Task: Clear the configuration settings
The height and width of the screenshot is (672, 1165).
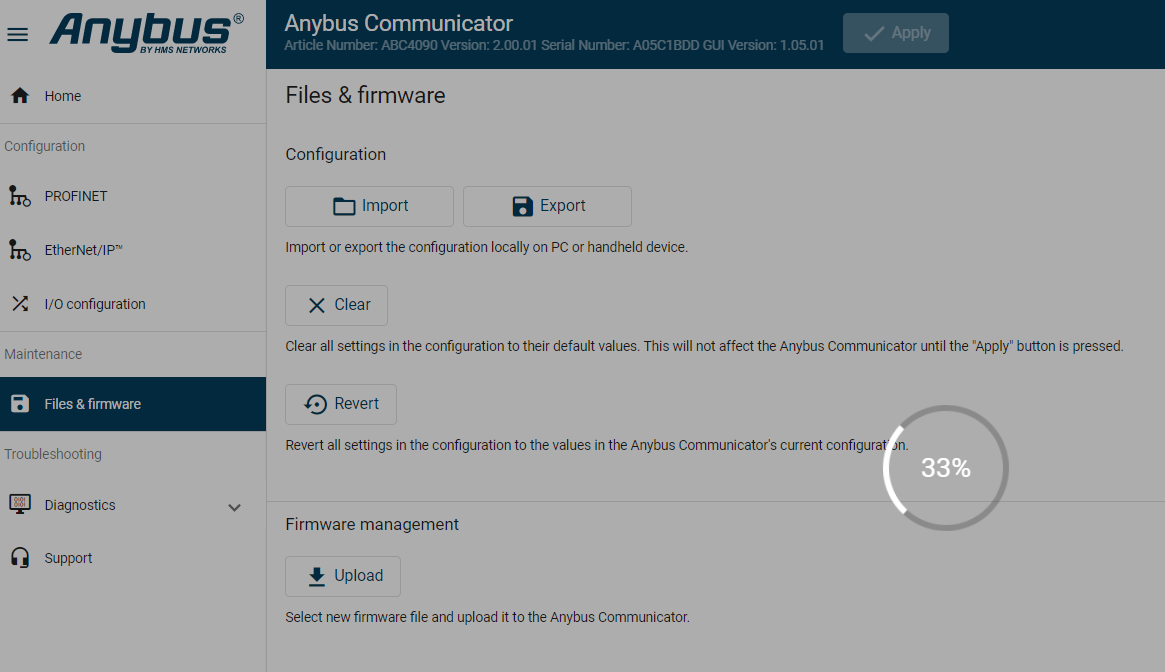Action: [337, 306]
